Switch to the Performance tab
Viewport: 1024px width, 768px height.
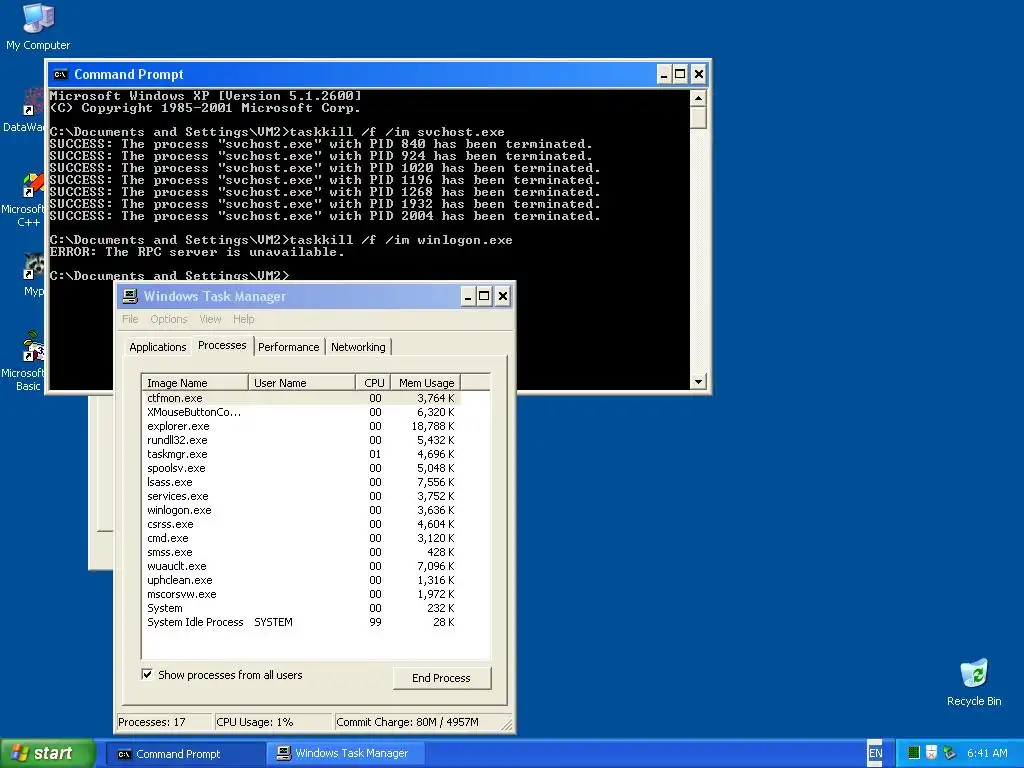289,347
